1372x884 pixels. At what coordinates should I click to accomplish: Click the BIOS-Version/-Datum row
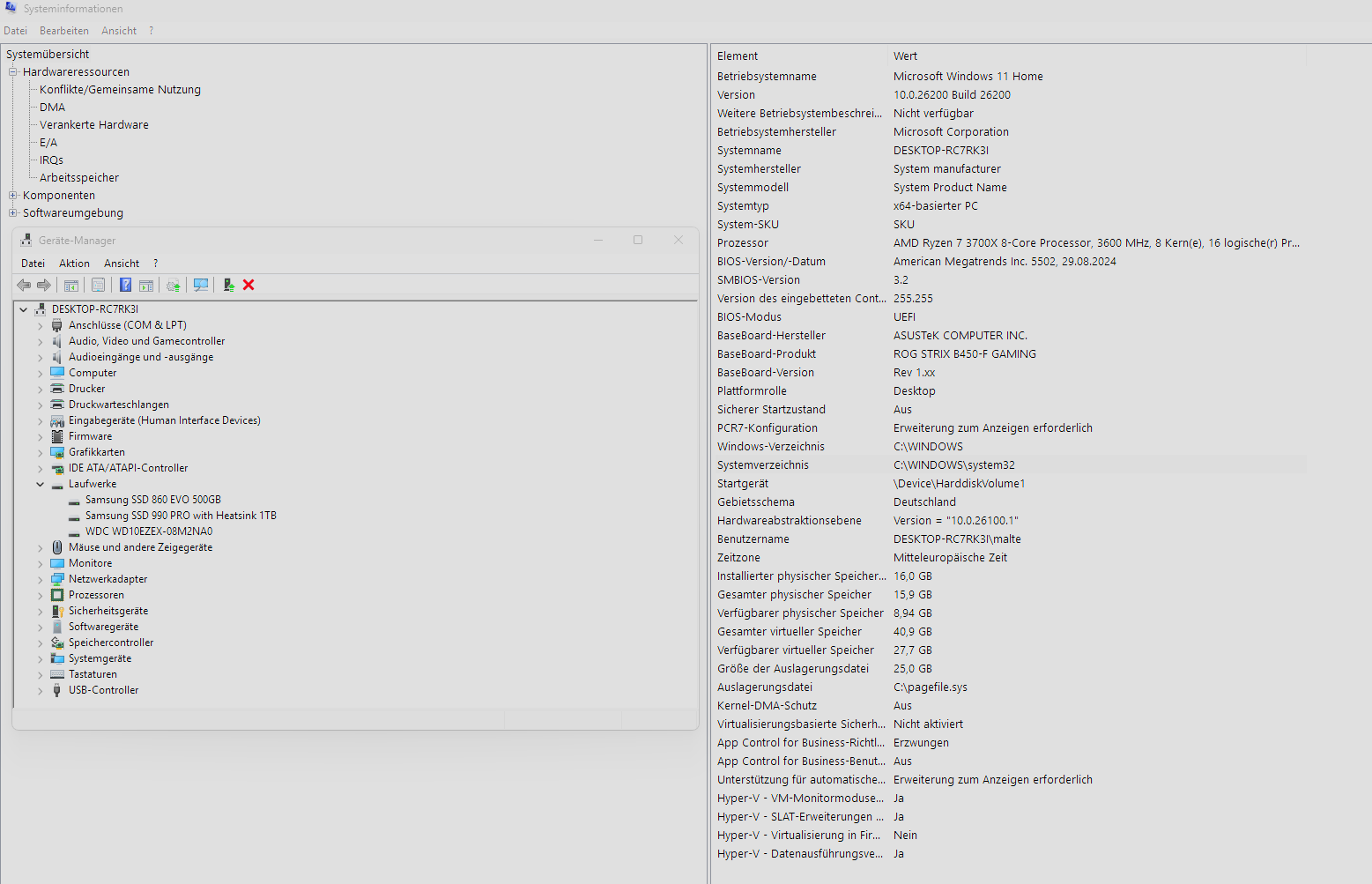pyautogui.click(x=1009, y=262)
